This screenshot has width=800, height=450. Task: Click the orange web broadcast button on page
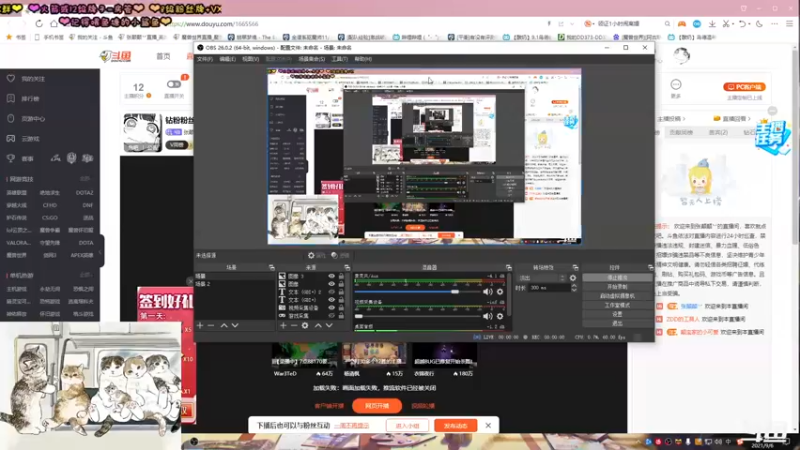point(377,406)
